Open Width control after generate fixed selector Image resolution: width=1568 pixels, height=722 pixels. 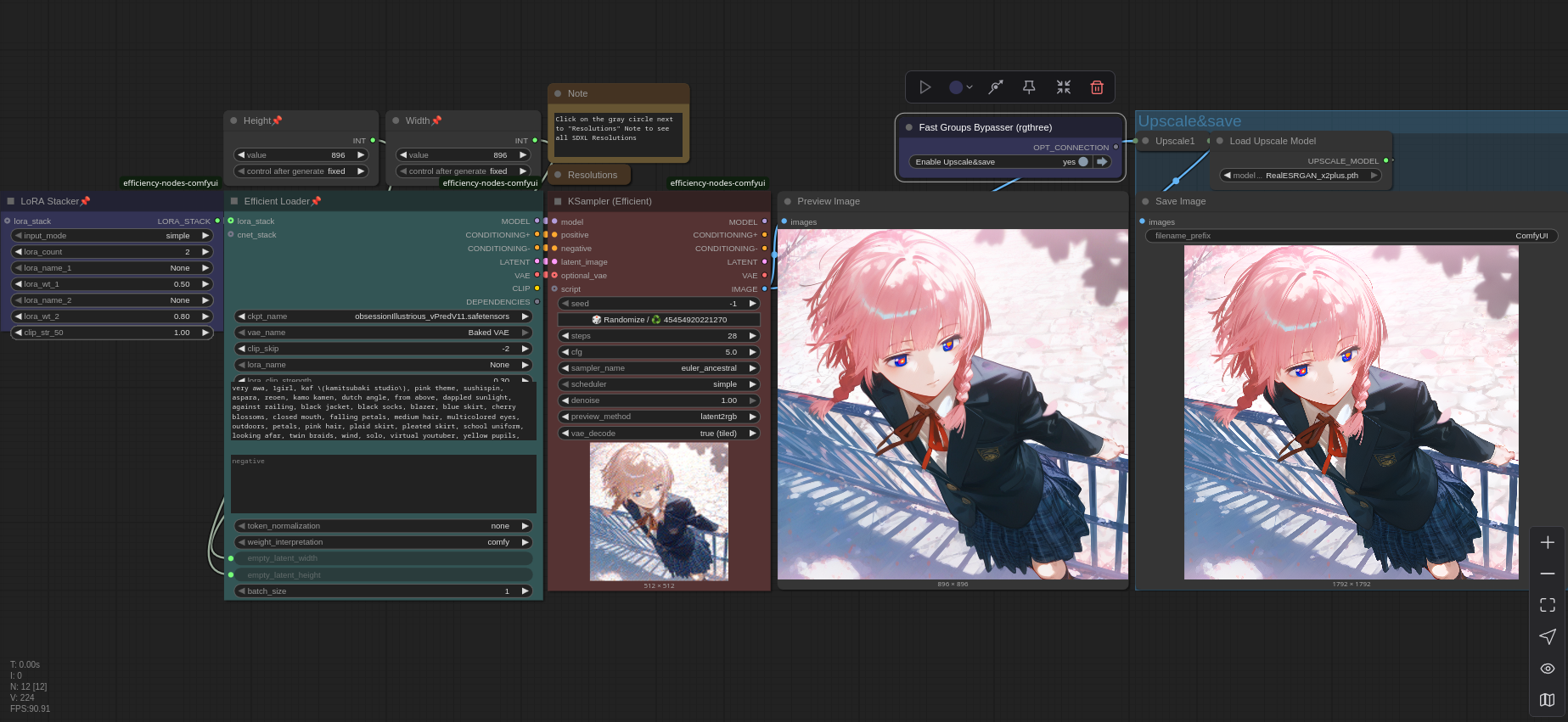(463, 171)
